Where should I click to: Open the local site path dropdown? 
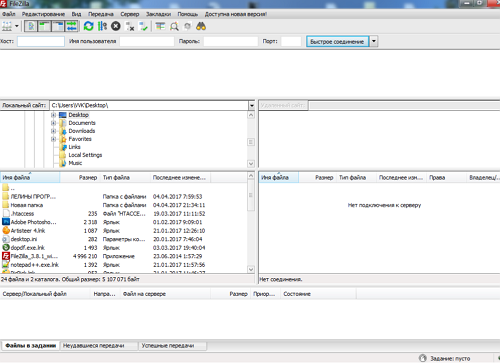(x=252, y=106)
